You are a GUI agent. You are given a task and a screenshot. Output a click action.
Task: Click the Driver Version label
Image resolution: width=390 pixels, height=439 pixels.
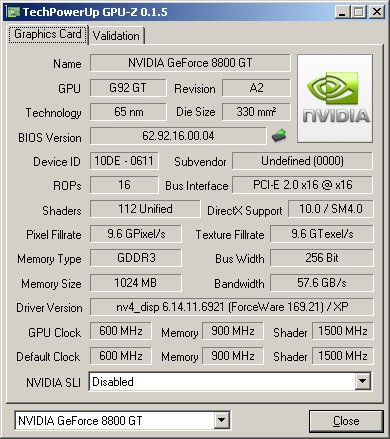(49, 308)
